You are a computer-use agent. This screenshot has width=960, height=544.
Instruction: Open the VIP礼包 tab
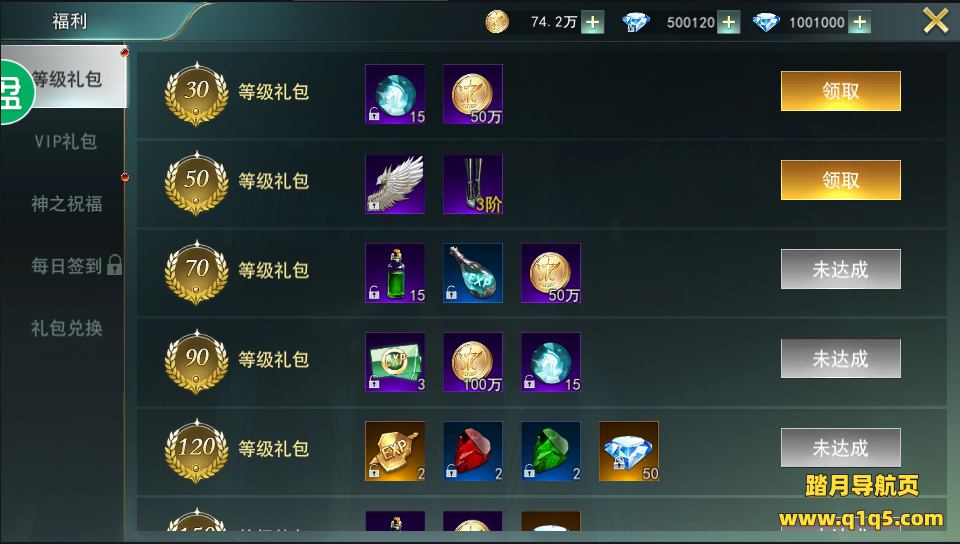click(x=66, y=141)
